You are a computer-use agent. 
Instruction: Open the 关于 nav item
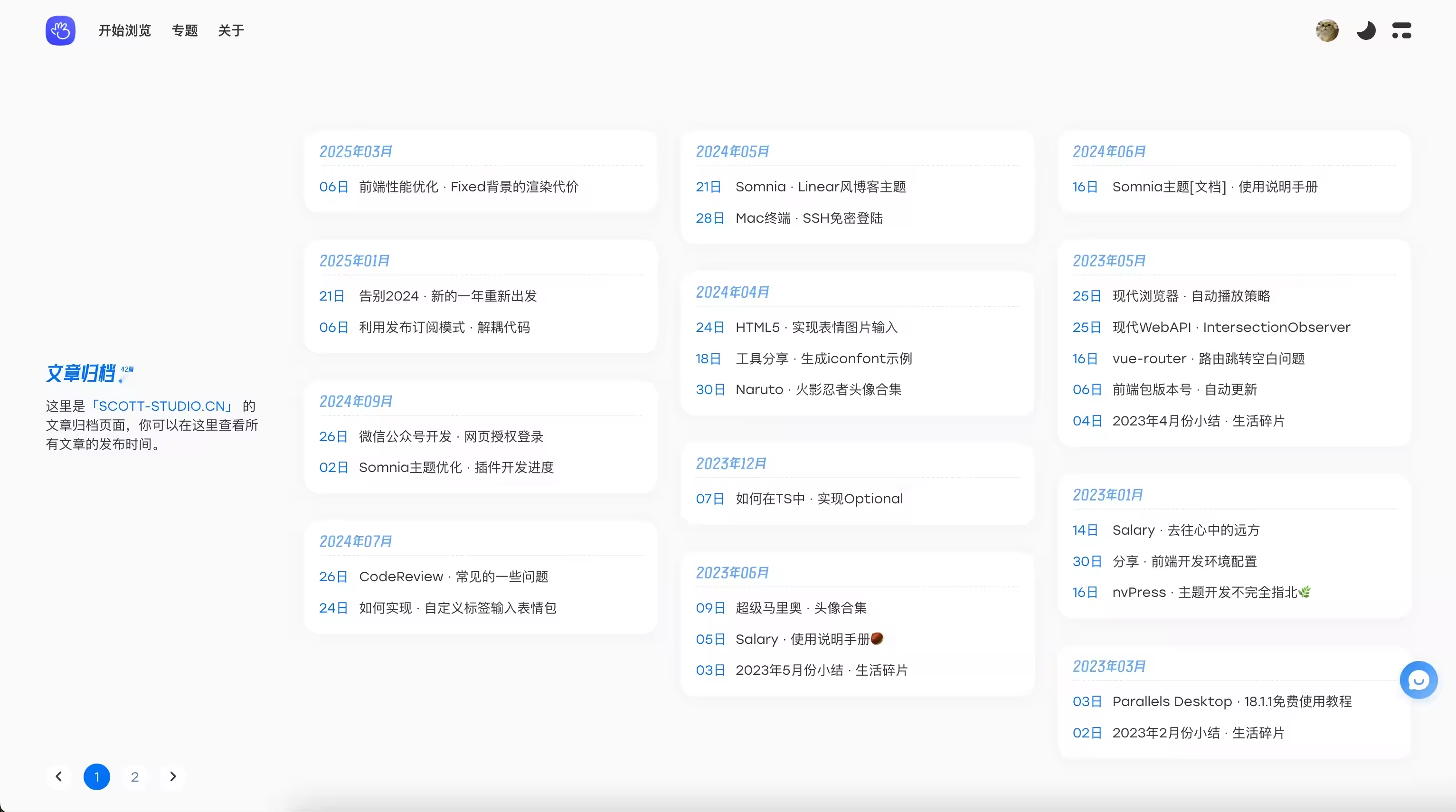point(231,30)
